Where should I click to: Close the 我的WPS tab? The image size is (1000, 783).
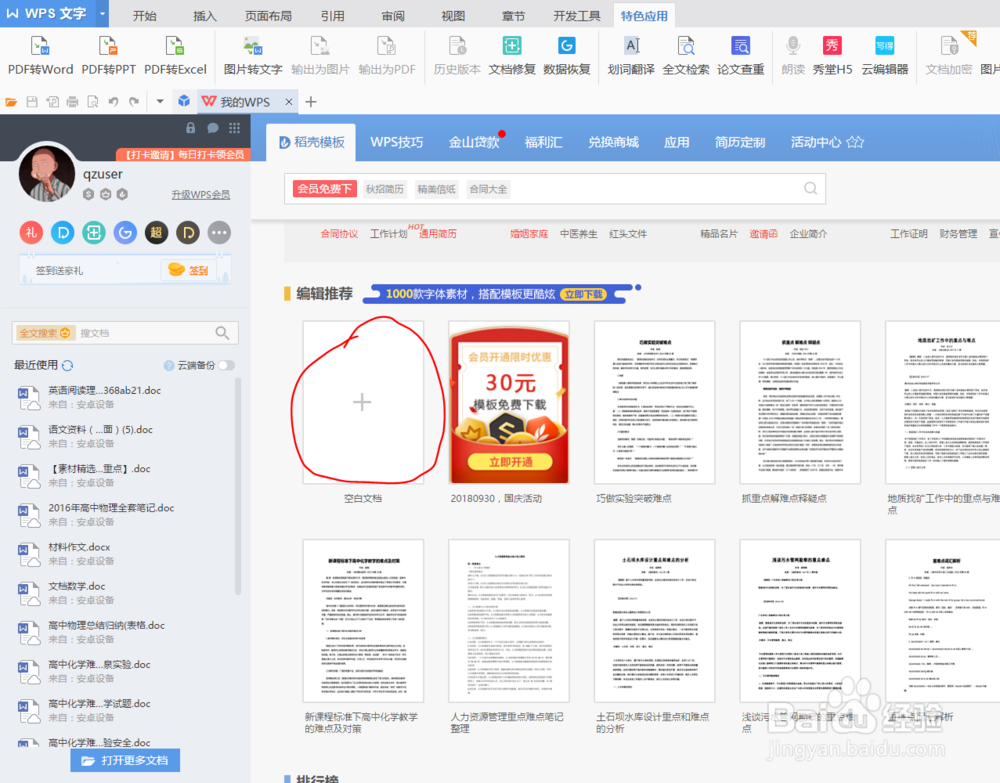click(288, 102)
